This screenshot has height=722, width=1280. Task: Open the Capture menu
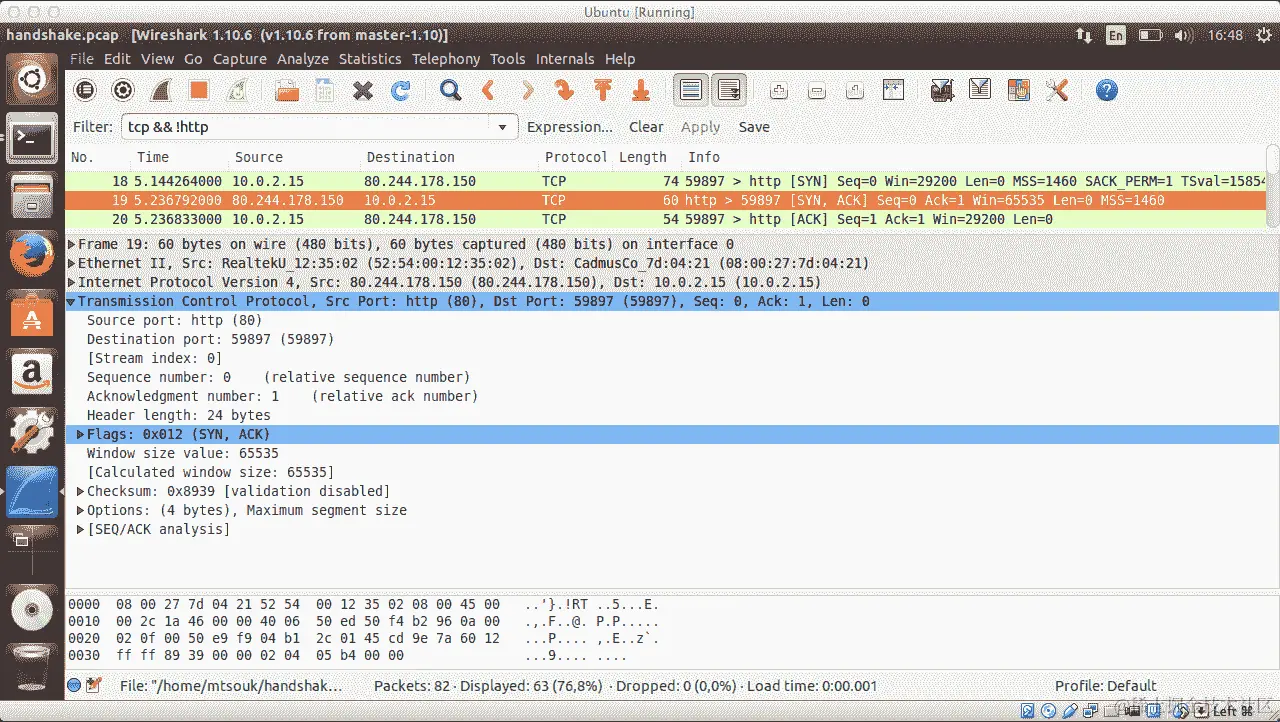(x=240, y=59)
